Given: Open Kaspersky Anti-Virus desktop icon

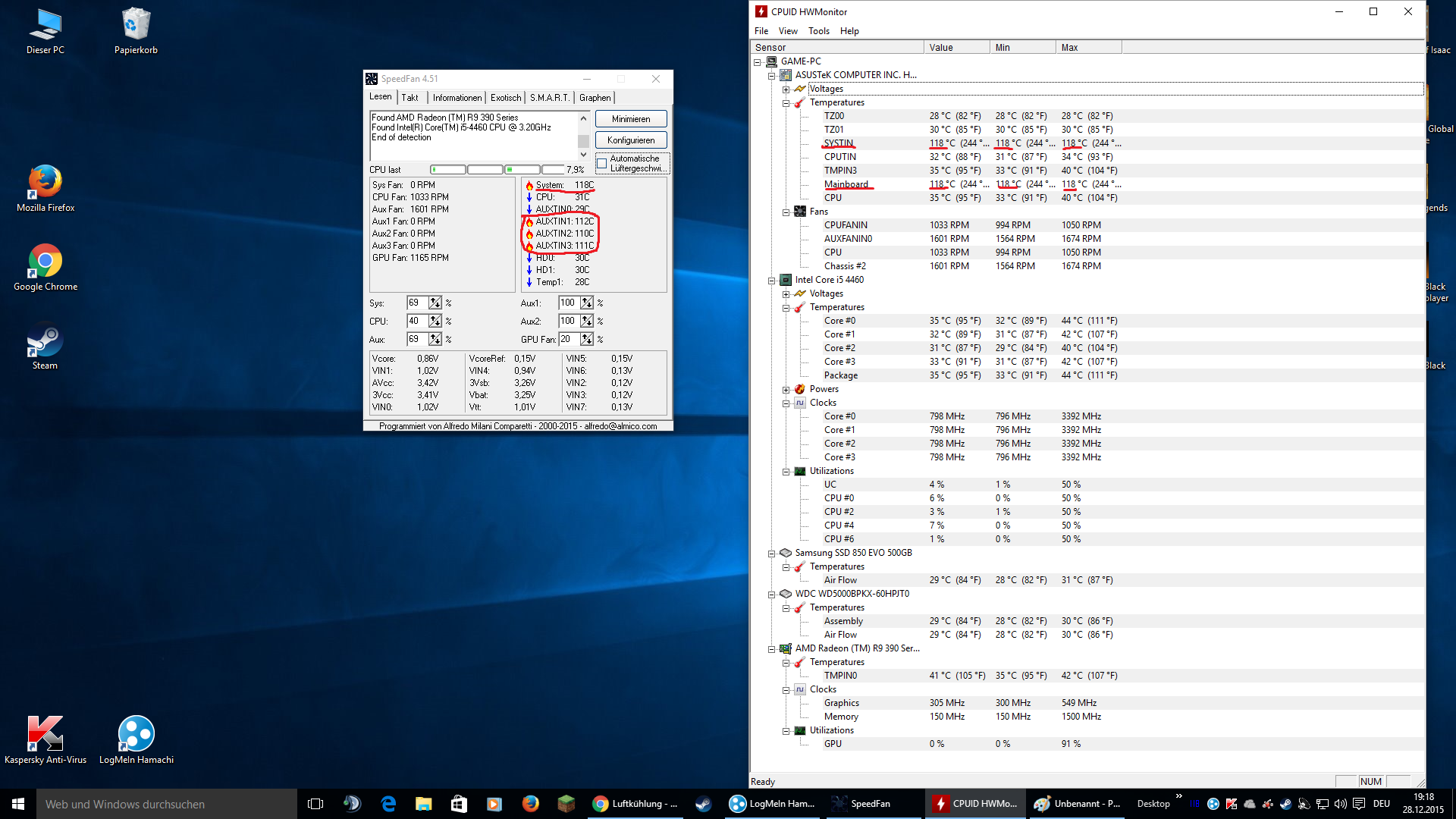Looking at the screenshot, I should 45,734.
